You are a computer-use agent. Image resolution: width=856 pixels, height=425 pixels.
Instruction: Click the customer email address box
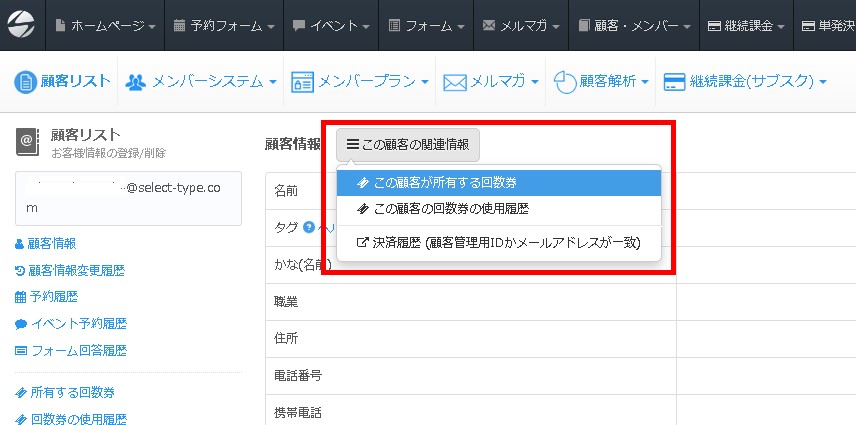128,199
